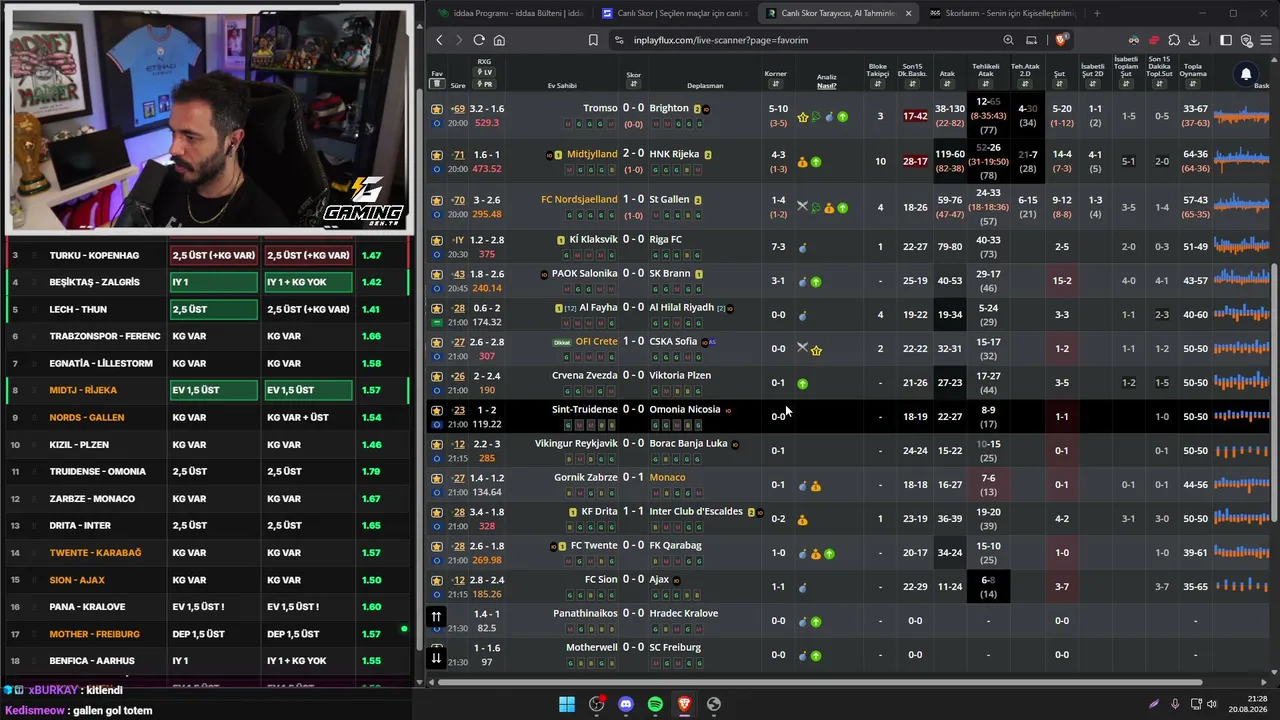Open the minute 69 link in Tromso row
The width and height of the screenshot is (1280, 720).
(458, 109)
